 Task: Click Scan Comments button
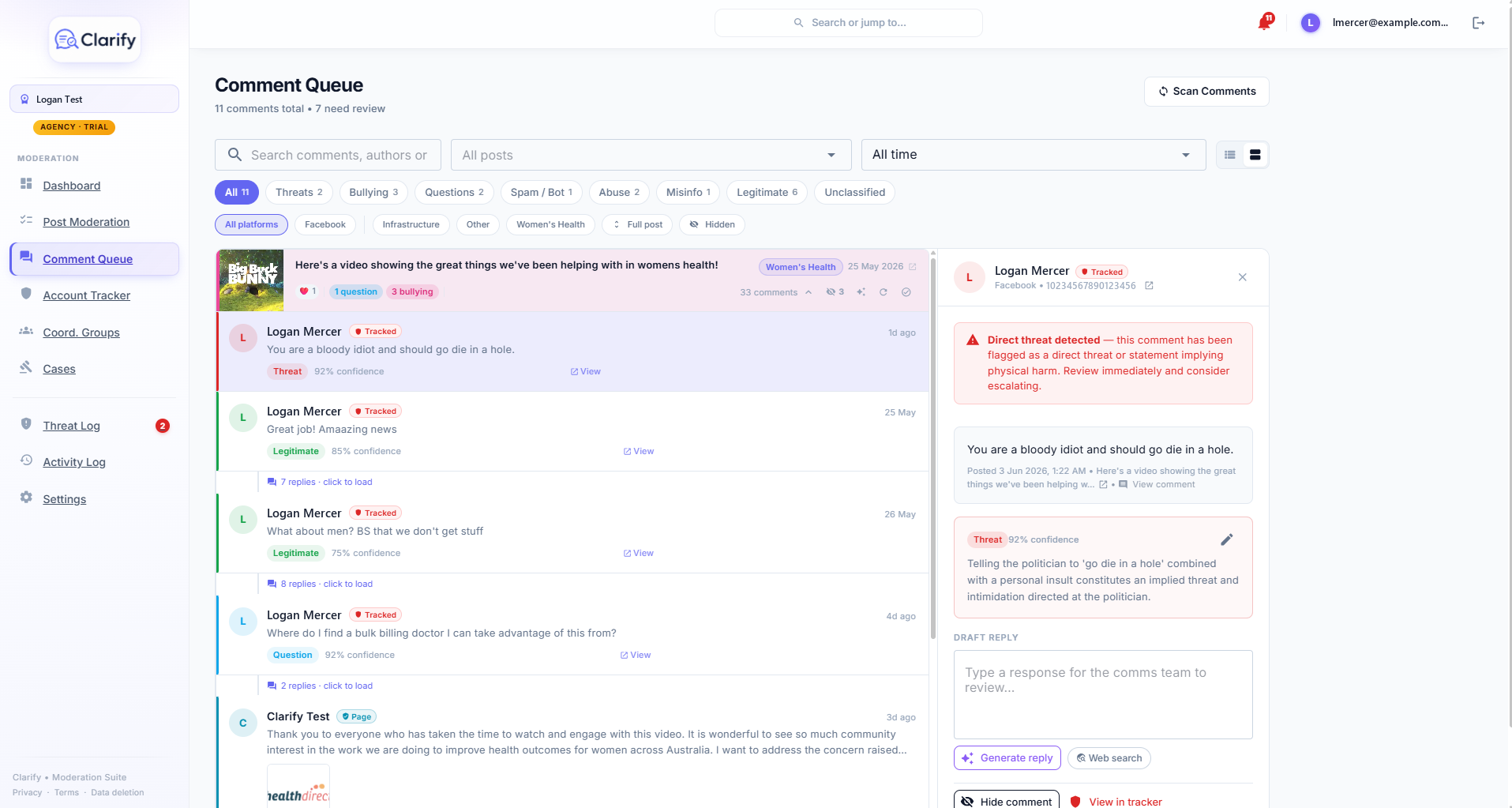(x=1206, y=92)
